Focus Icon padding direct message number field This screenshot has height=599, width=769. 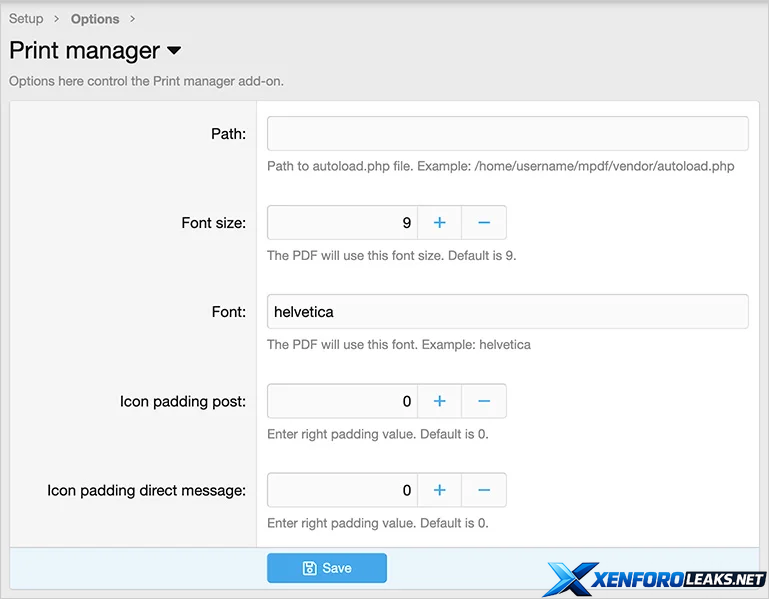coord(342,490)
